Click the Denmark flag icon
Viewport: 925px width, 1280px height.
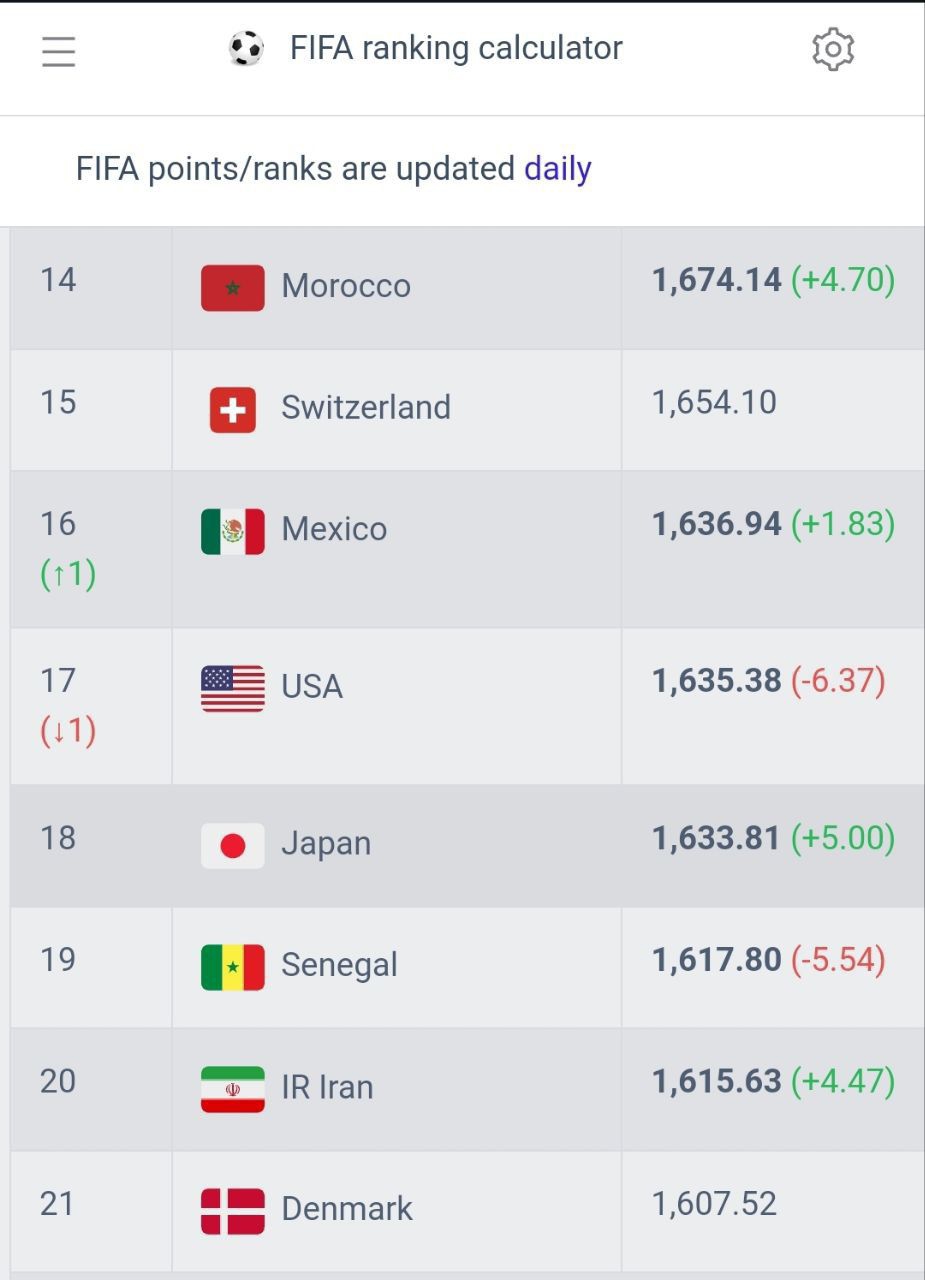coord(232,1211)
